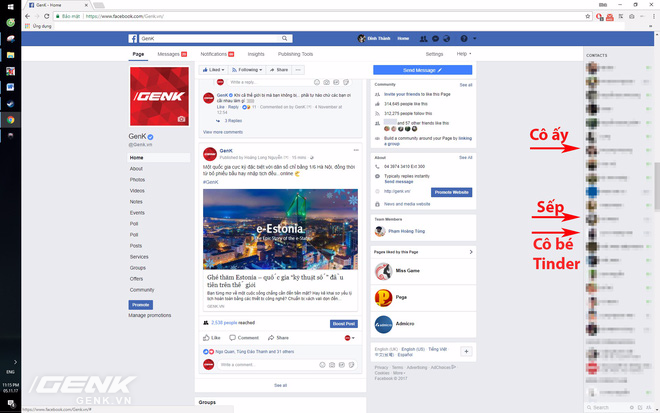The image size is (660, 413).
Task: Switch to the Messages tab
Action: [172, 54]
